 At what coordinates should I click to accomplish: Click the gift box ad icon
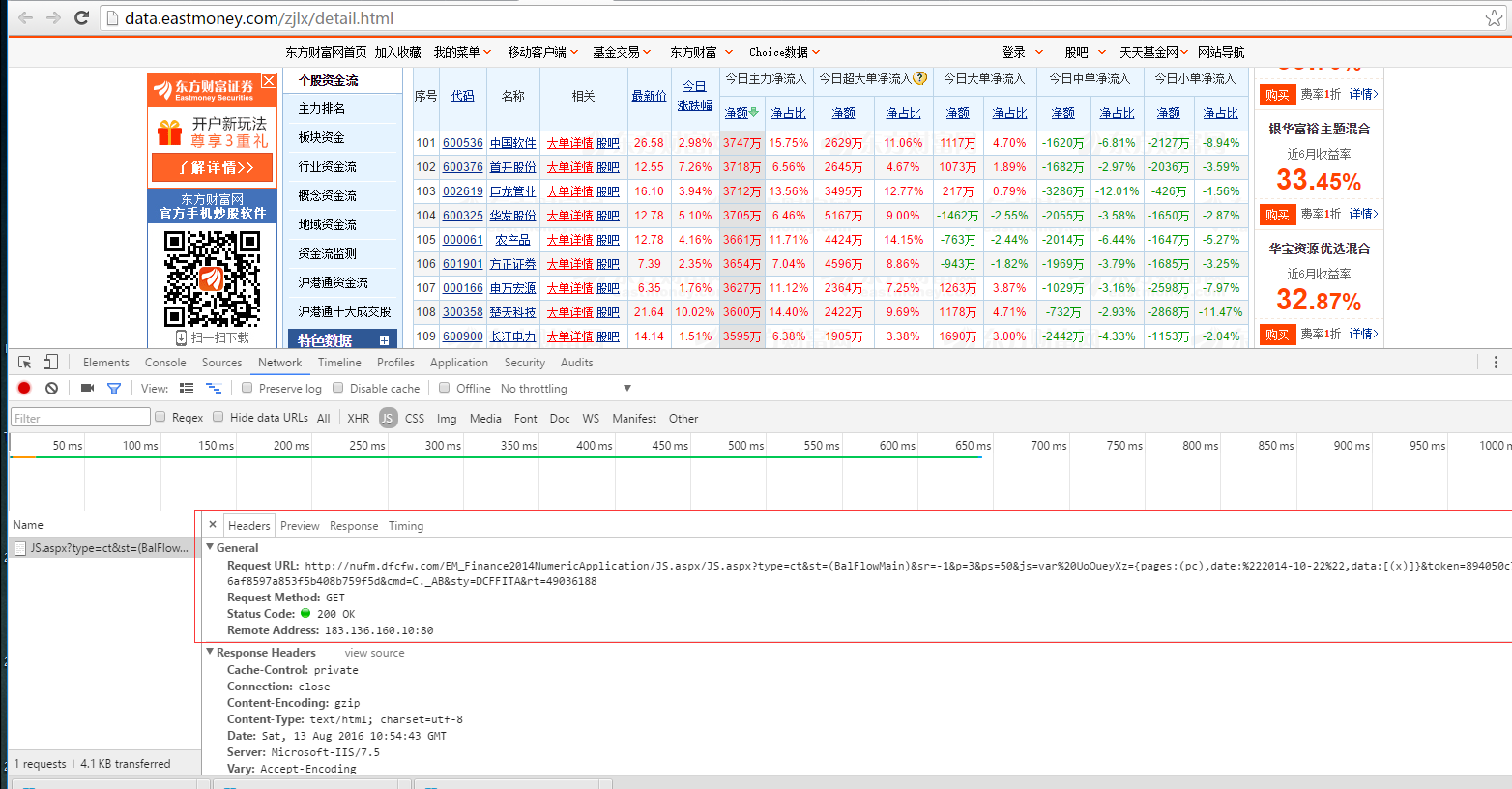click(170, 131)
